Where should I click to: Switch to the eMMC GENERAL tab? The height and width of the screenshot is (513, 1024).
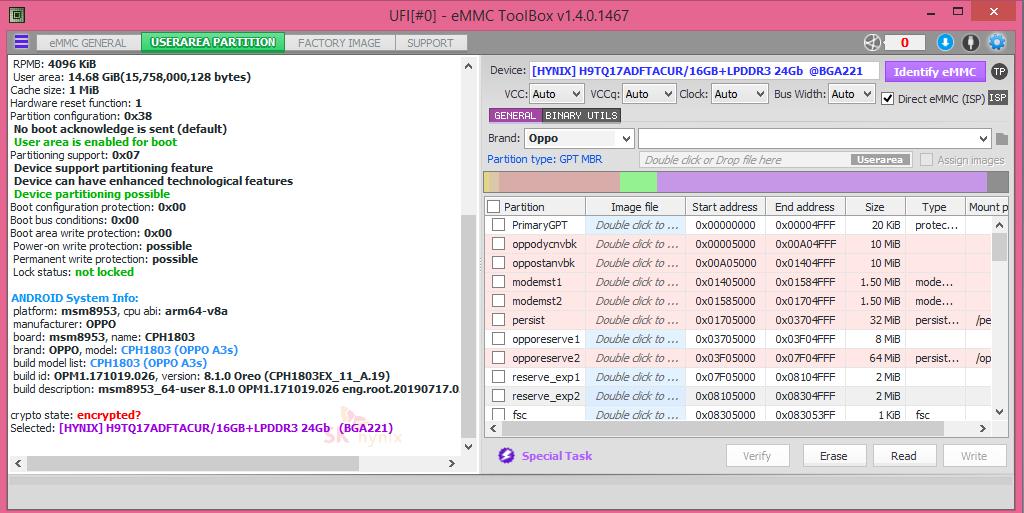(88, 42)
